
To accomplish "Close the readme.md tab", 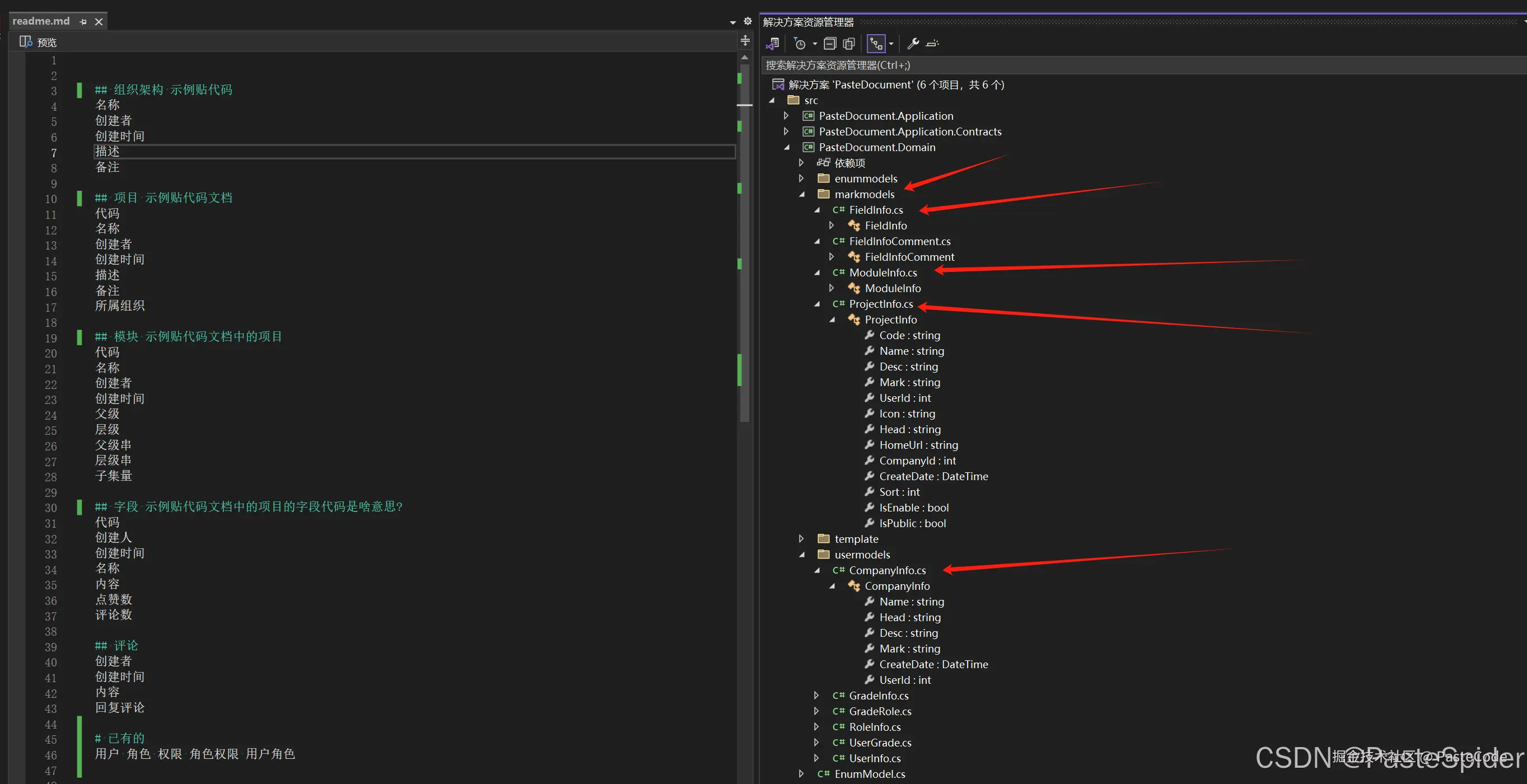I will [x=99, y=22].
